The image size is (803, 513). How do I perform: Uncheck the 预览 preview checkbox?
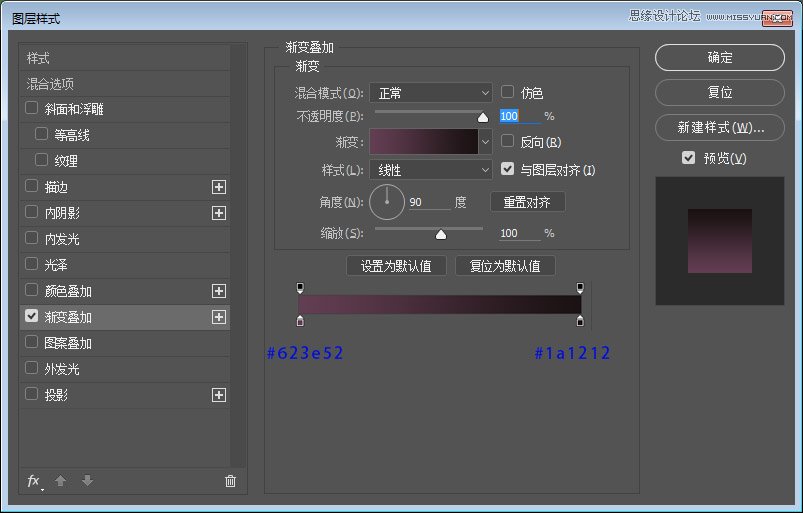688,158
